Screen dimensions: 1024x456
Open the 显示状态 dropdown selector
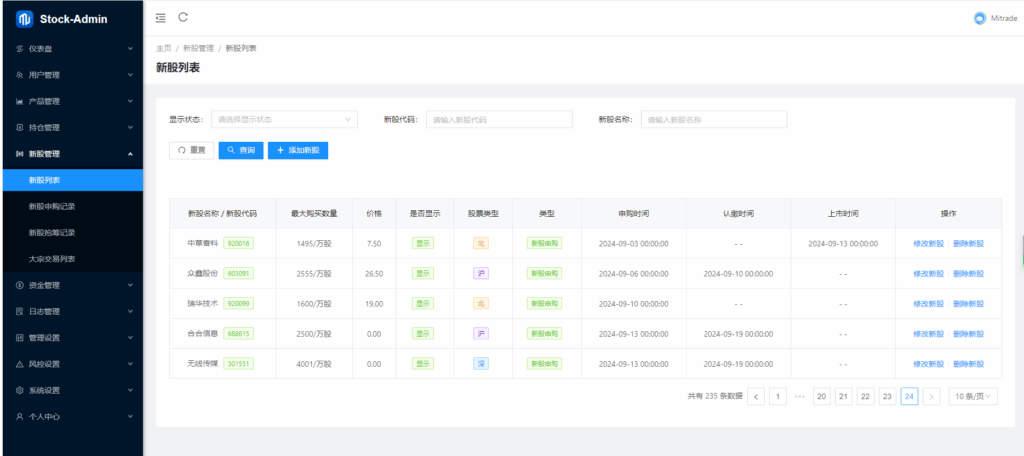[x=284, y=119]
